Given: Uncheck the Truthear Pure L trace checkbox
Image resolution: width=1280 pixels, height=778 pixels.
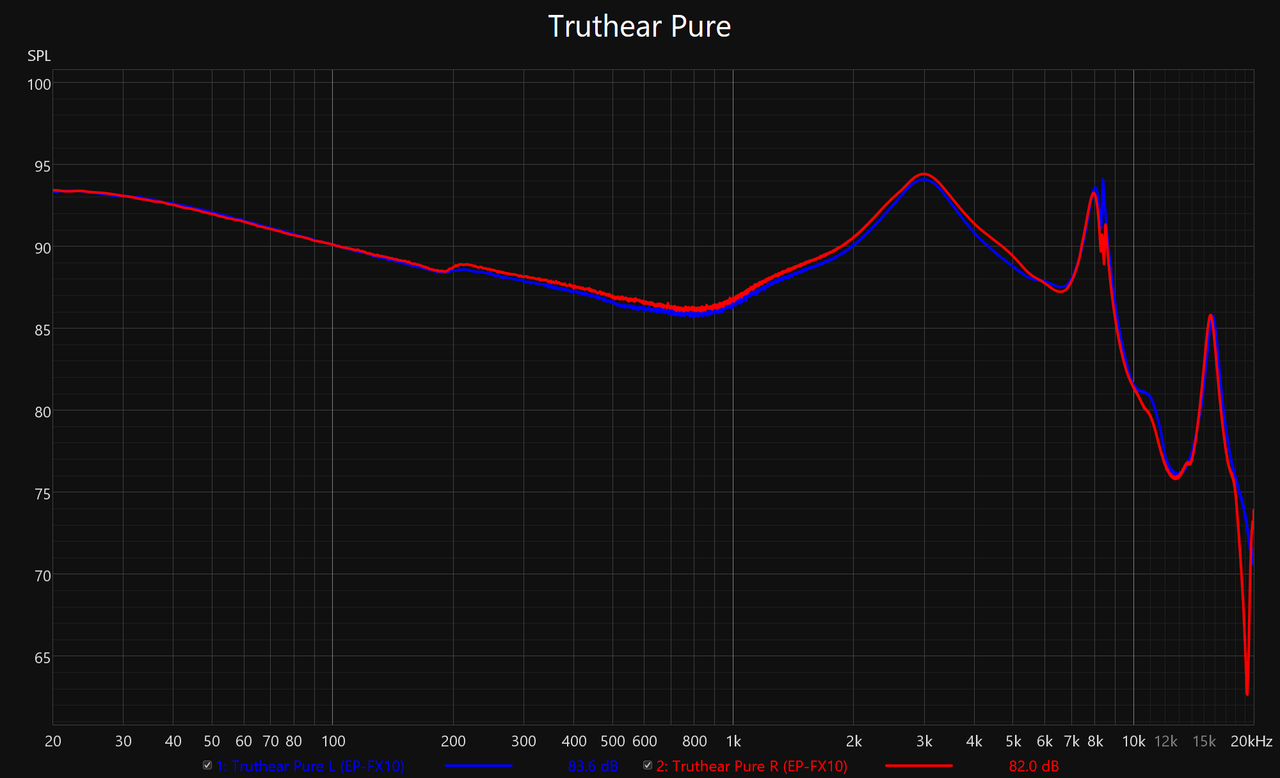Looking at the screenshot, I should 207,766.
